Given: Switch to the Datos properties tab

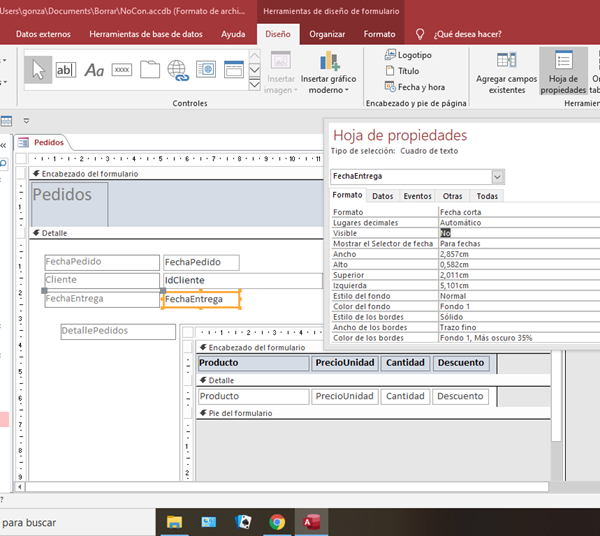Looking at the screenshot, I should tap(382, 196).
